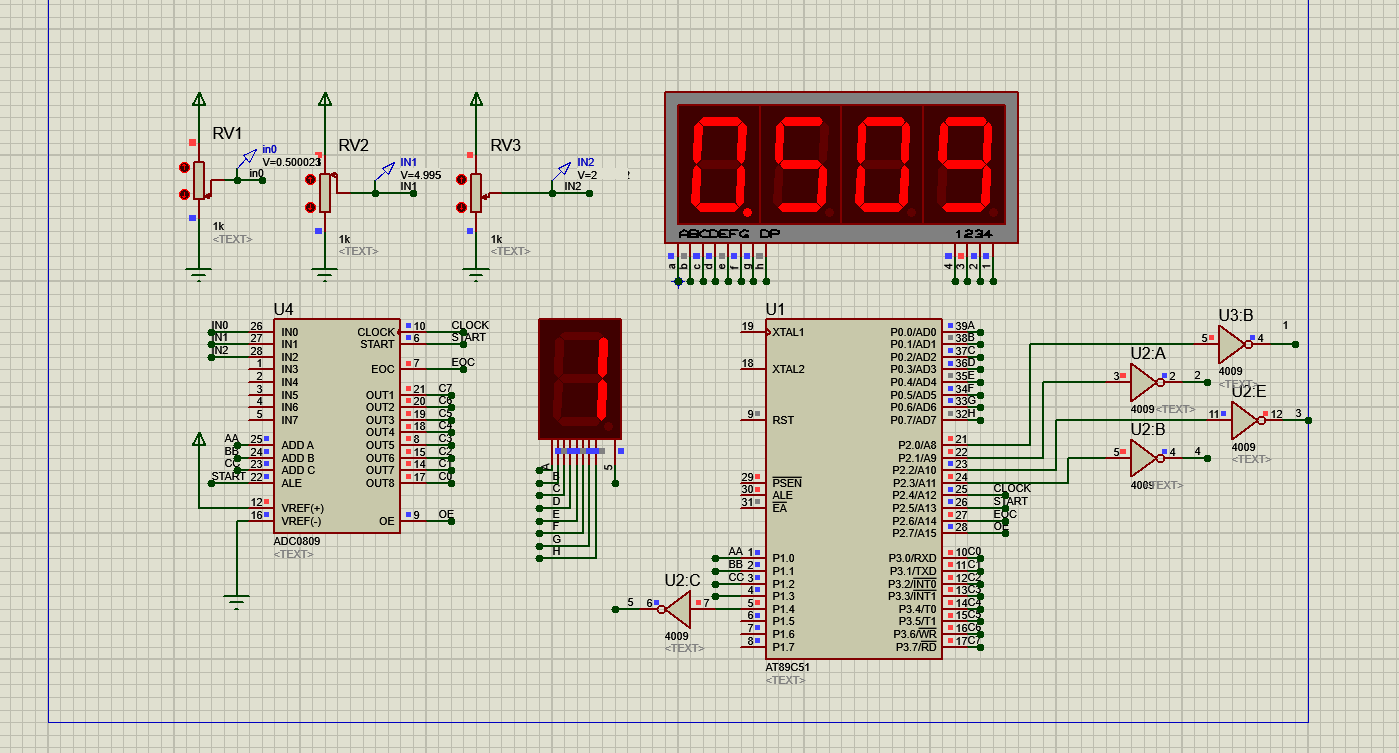Click the VREF(+) pin label on U4
Viewport: 1399px width, 753px height.
302,508
